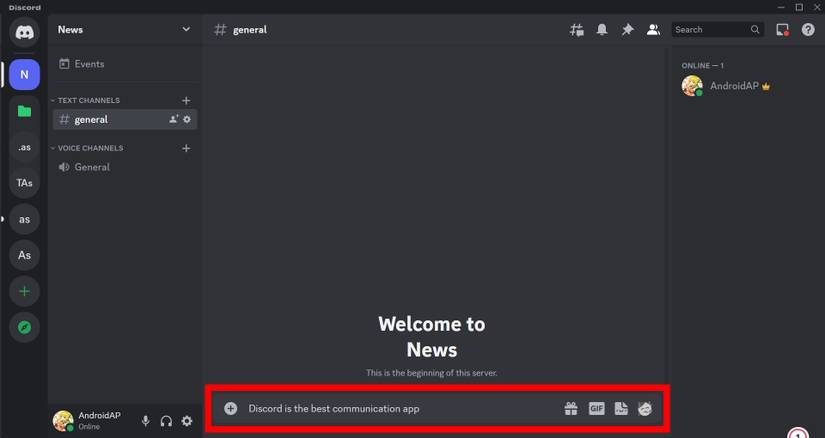This screenshot has width=825, height=438.
Task: Click the Add a Server plus button
Action: click(x=24, y=291)
